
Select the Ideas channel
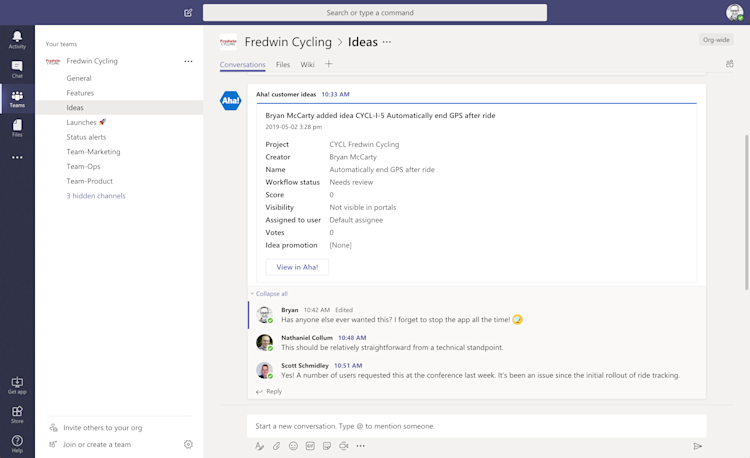pos(119,108)
